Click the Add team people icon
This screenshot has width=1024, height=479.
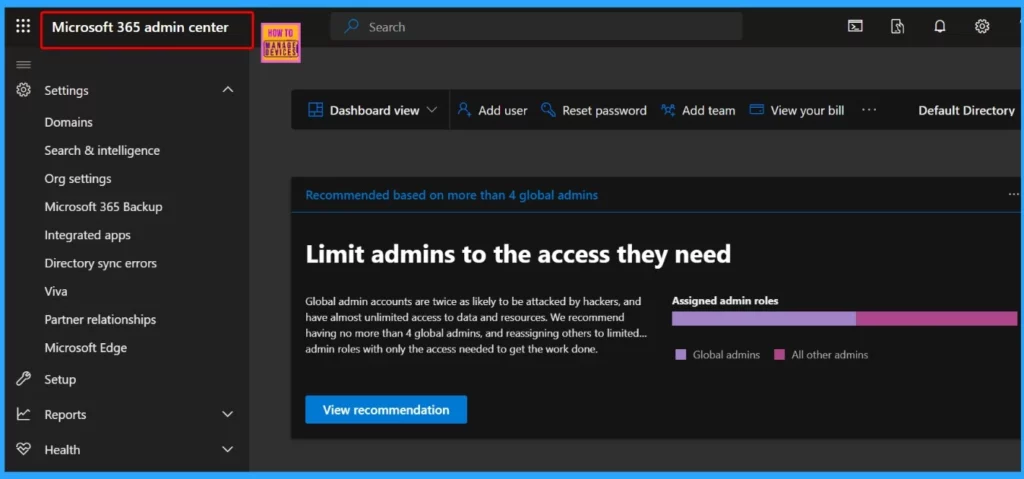(667, 110)
